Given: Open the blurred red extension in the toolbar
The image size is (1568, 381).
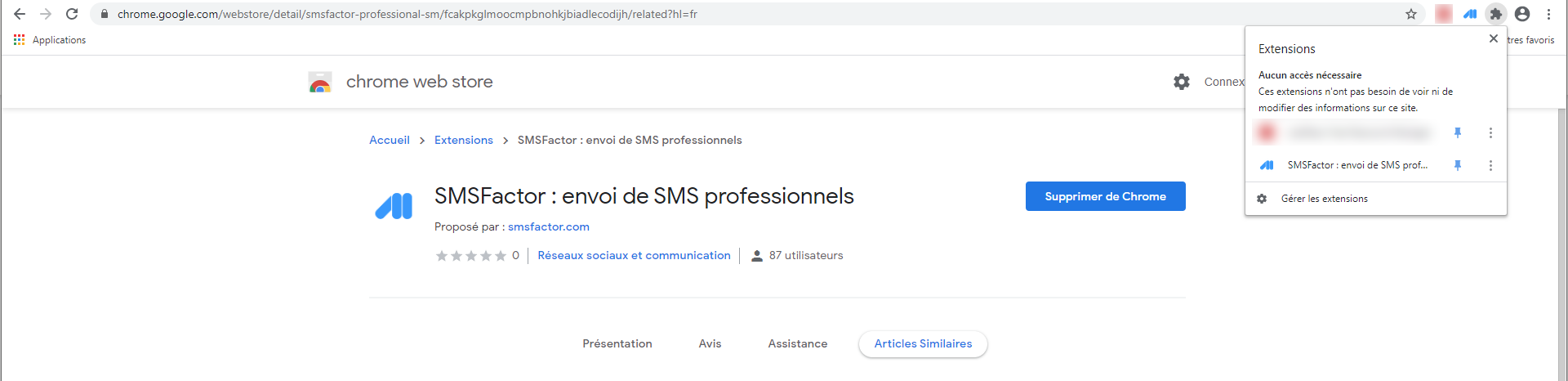Looking at the screenshot, I should (x=1444, y=14).
